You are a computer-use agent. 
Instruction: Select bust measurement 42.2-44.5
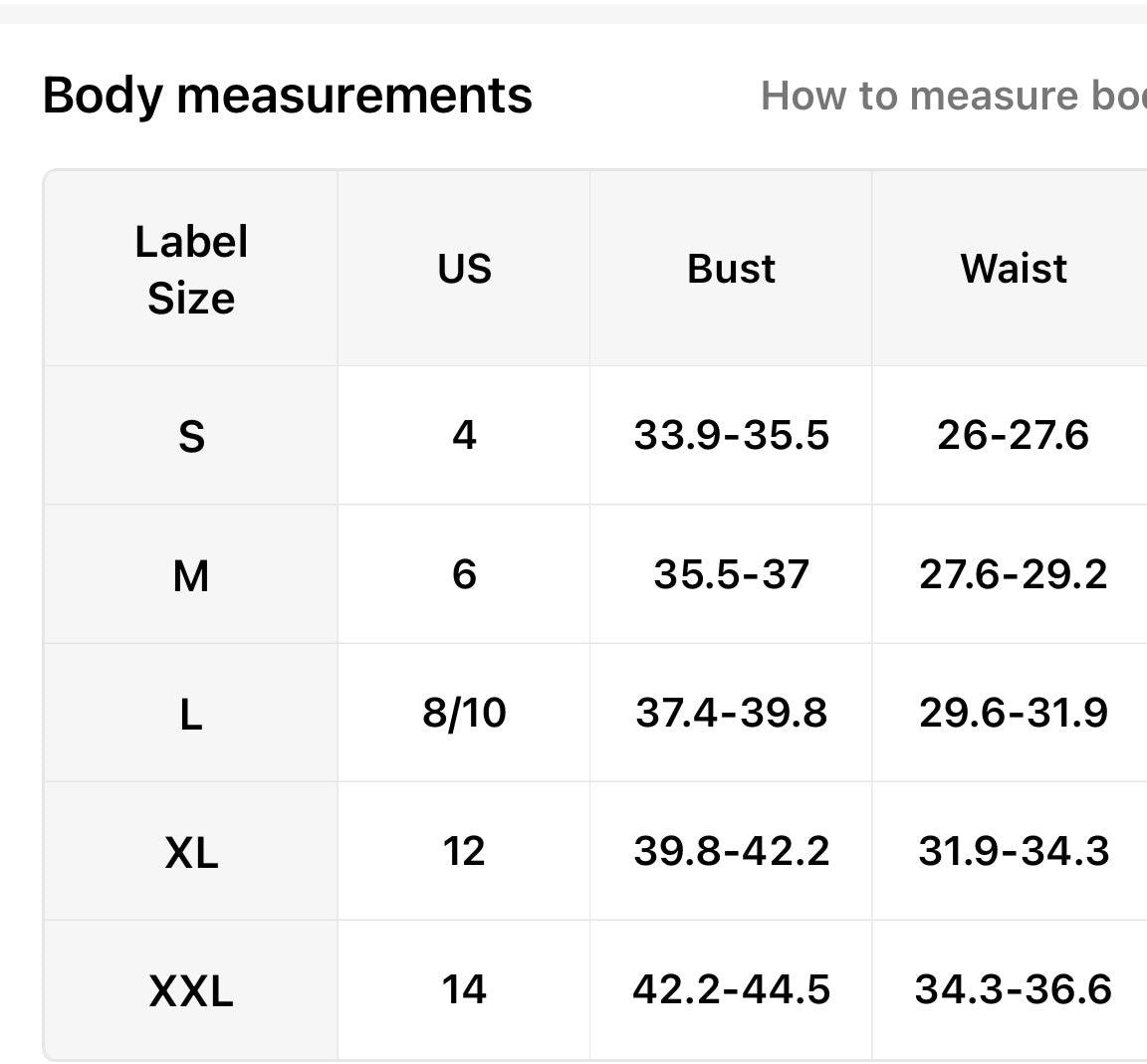731,989
